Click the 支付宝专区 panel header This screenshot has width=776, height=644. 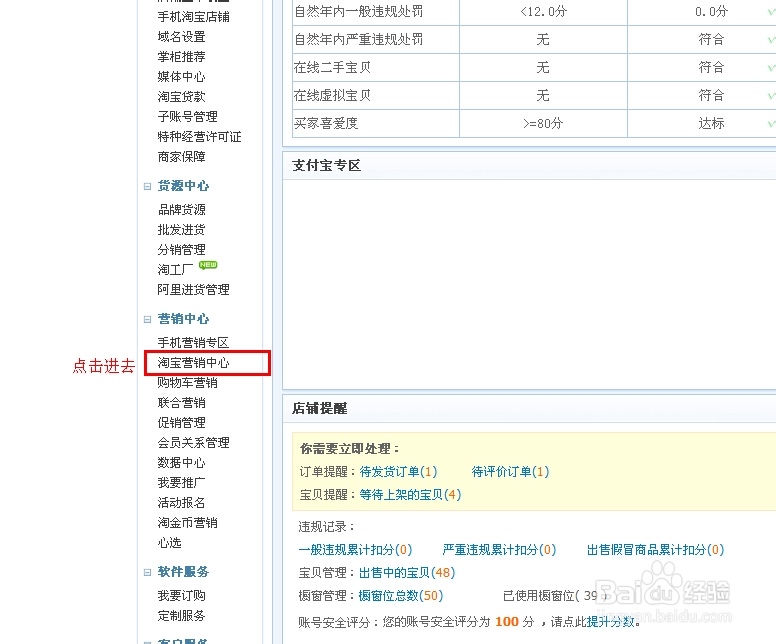529,166
